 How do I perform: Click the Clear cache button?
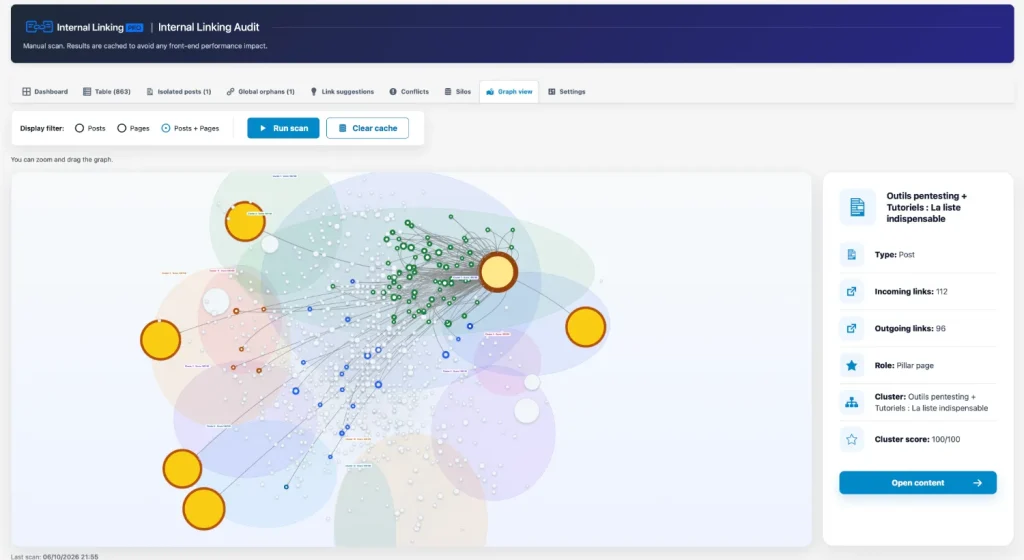click(x=368, y=128)
